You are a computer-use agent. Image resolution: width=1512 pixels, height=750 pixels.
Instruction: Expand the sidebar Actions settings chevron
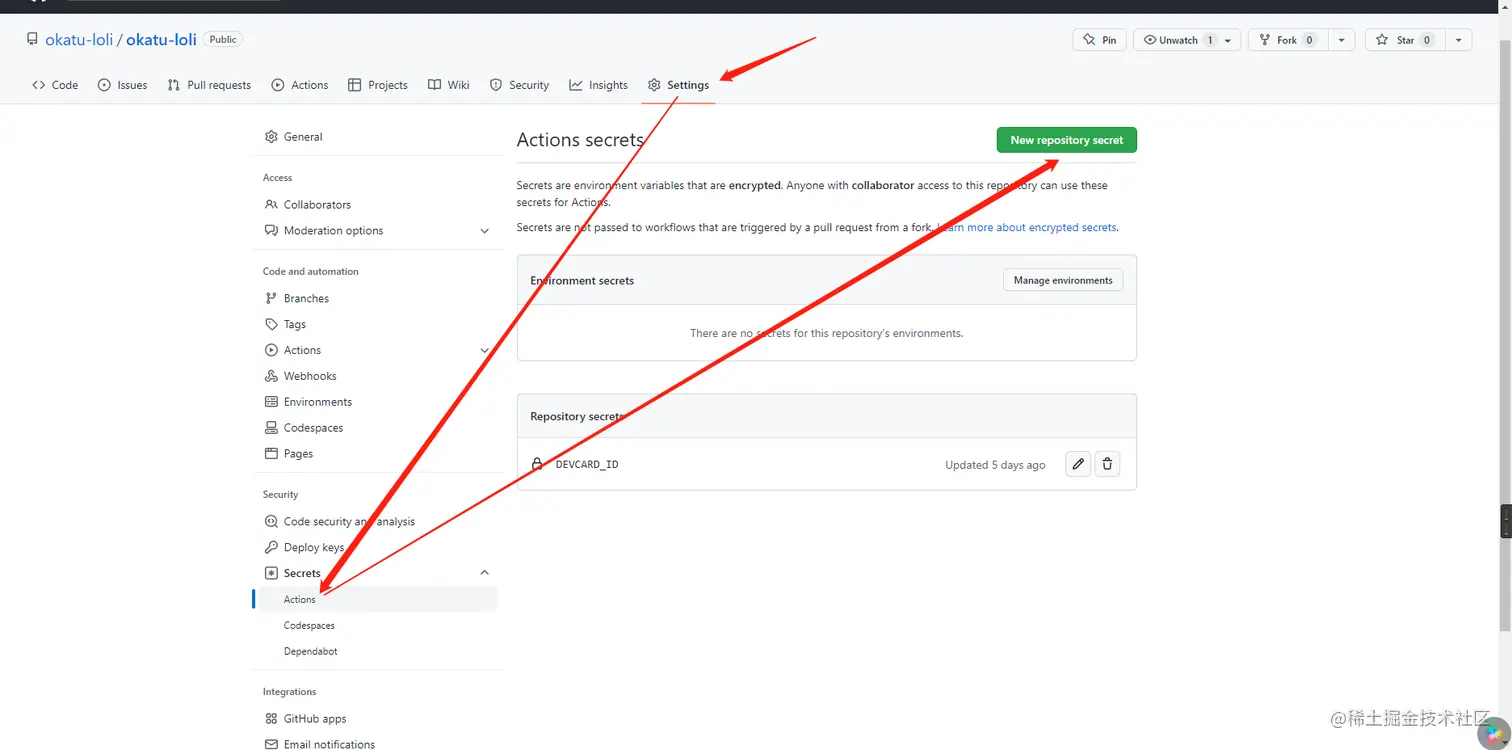point(485,350)
